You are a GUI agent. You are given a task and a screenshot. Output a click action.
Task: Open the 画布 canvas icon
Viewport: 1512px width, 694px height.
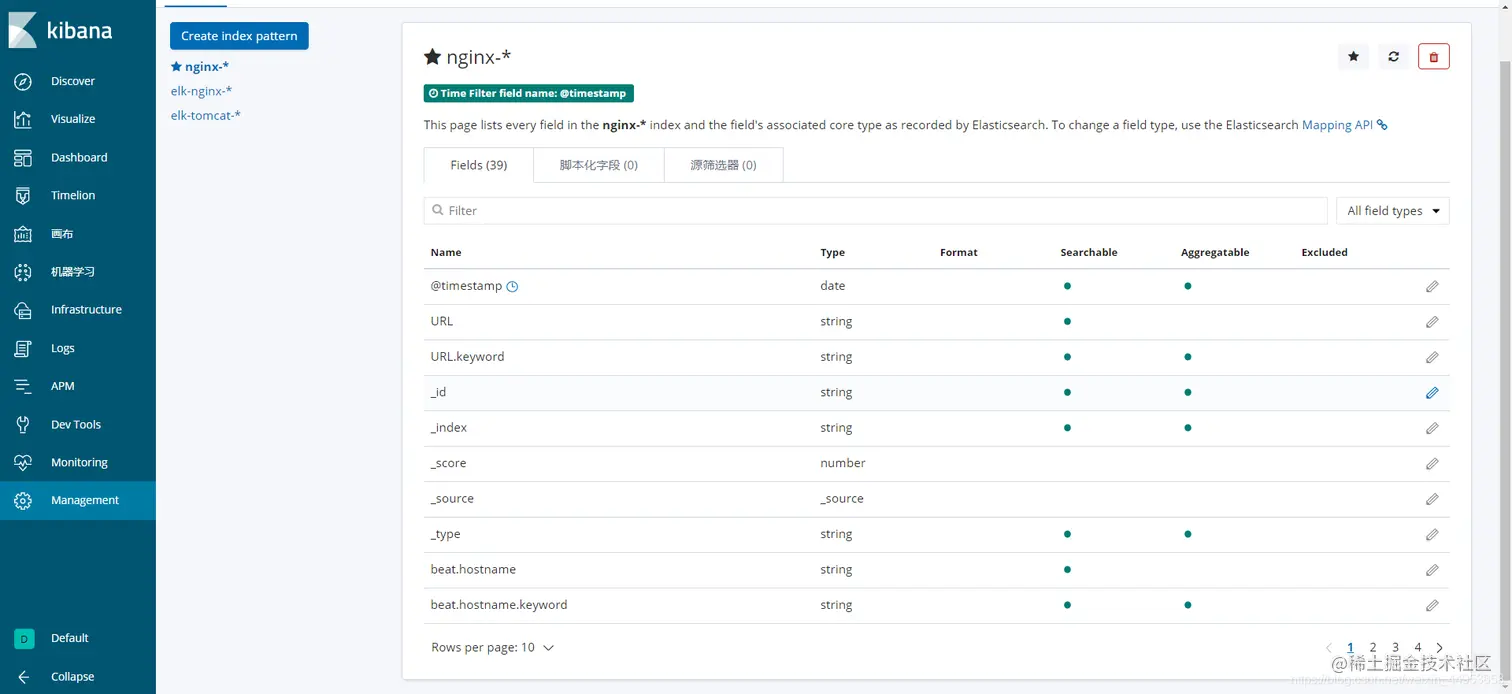[23, 234]
